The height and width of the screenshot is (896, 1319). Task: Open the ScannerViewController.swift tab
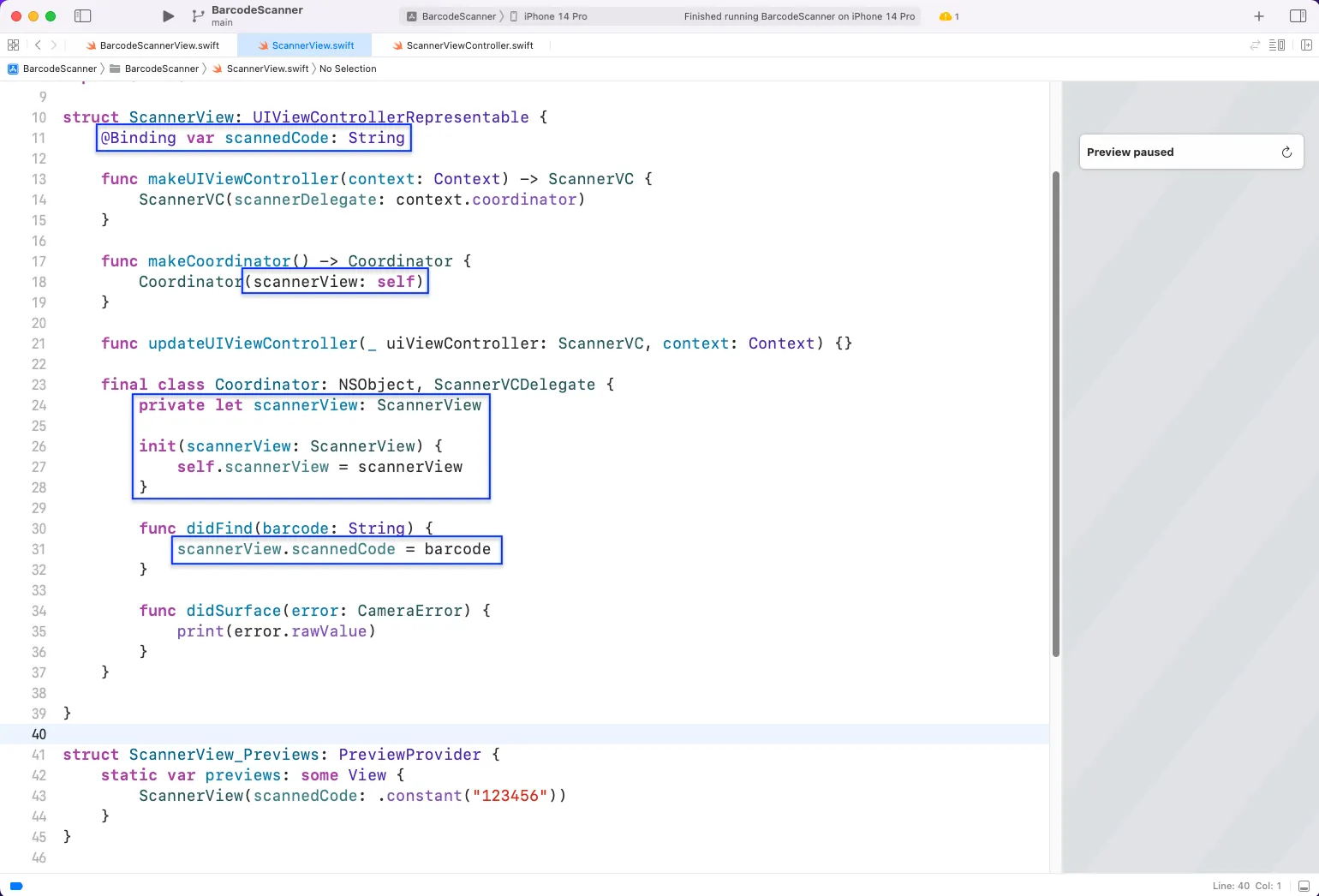pos(463,45)
